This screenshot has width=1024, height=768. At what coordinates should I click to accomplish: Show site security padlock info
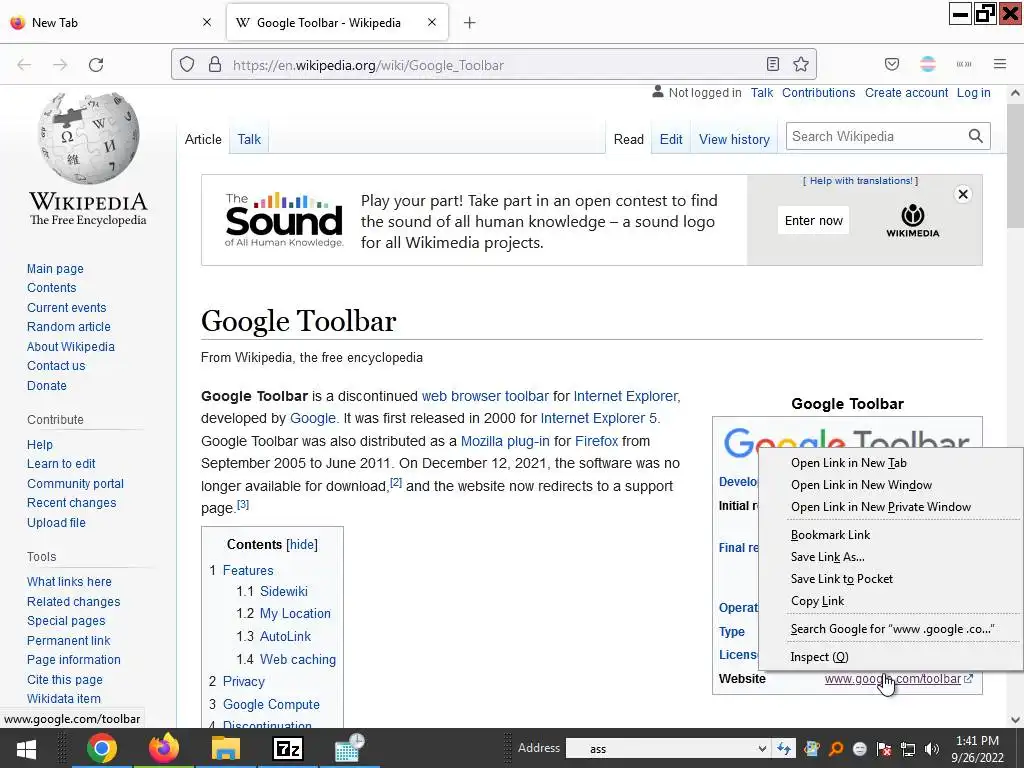(x=215, y=65)
